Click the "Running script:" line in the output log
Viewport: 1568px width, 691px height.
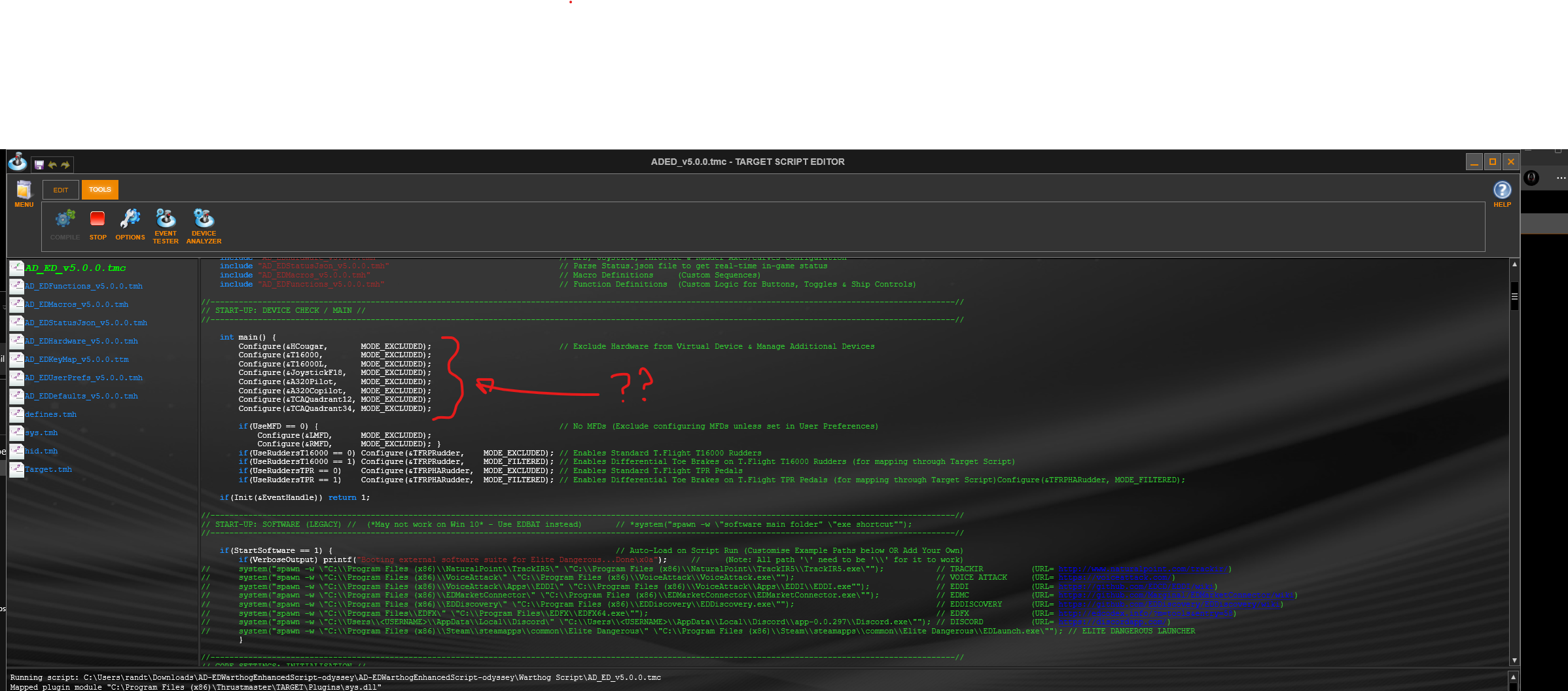tap(335, 677)
